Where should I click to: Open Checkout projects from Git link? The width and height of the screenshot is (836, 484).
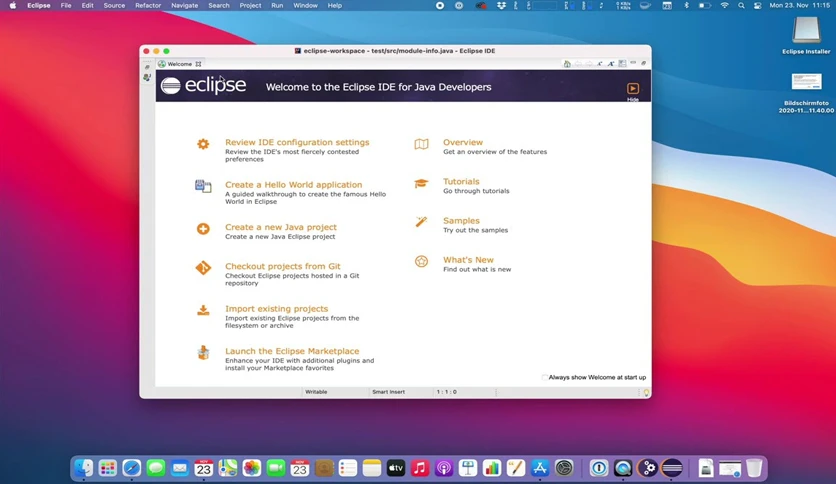[283, 266]
